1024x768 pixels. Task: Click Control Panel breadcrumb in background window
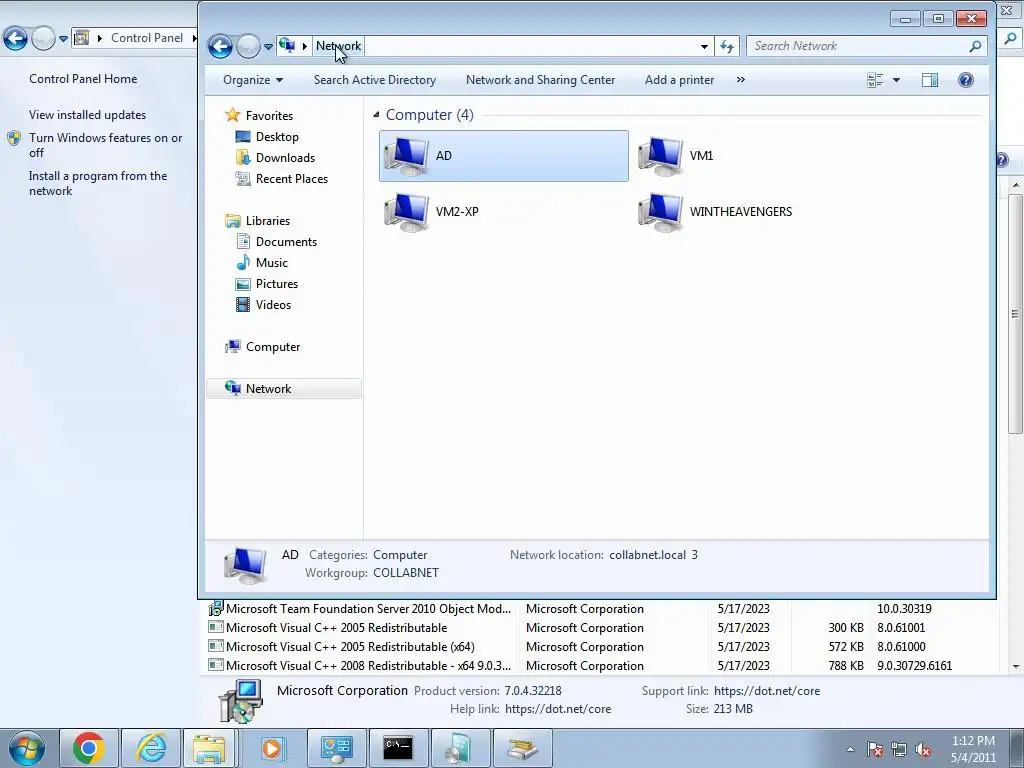tap(147, 38)
